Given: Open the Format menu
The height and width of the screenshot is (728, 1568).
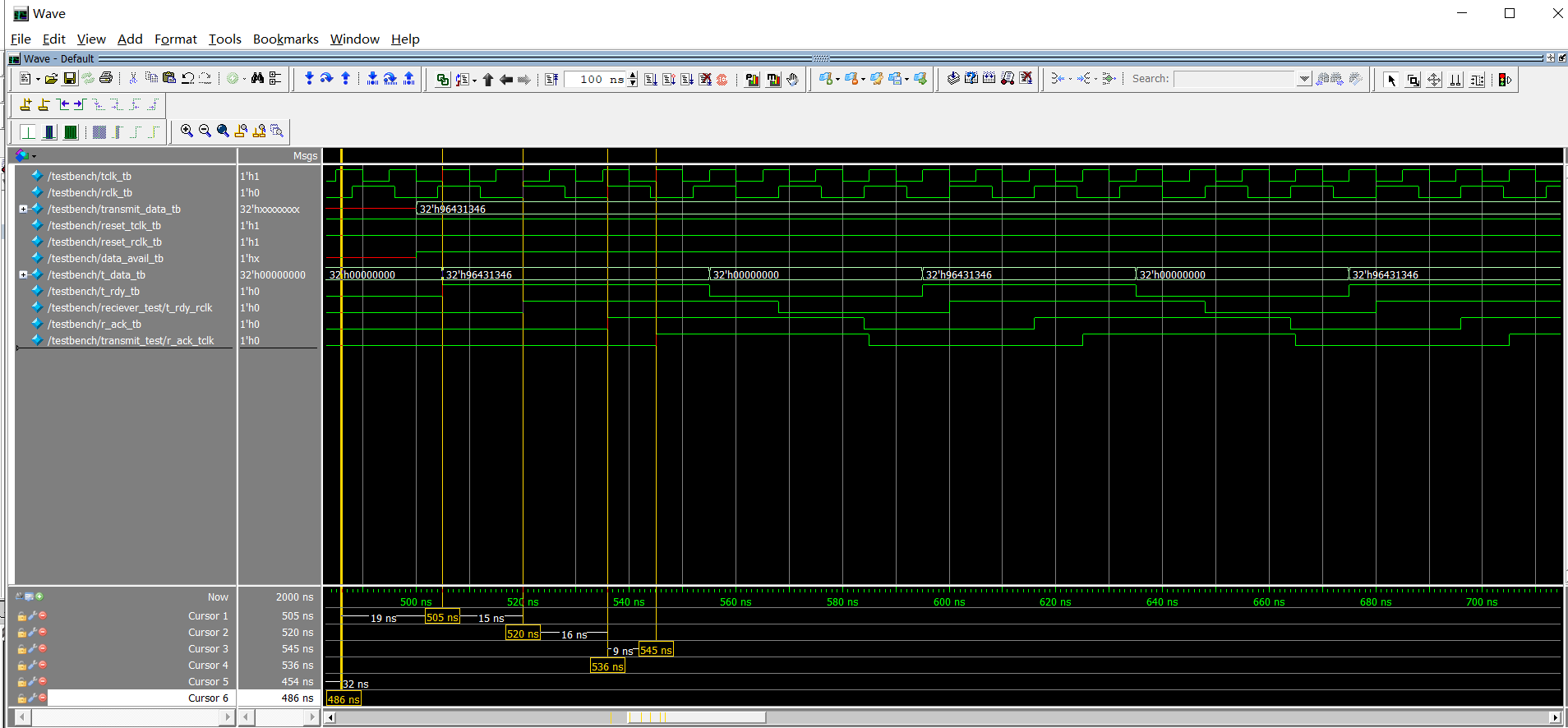Looking at the screenshot, I should tap(176, 39).
